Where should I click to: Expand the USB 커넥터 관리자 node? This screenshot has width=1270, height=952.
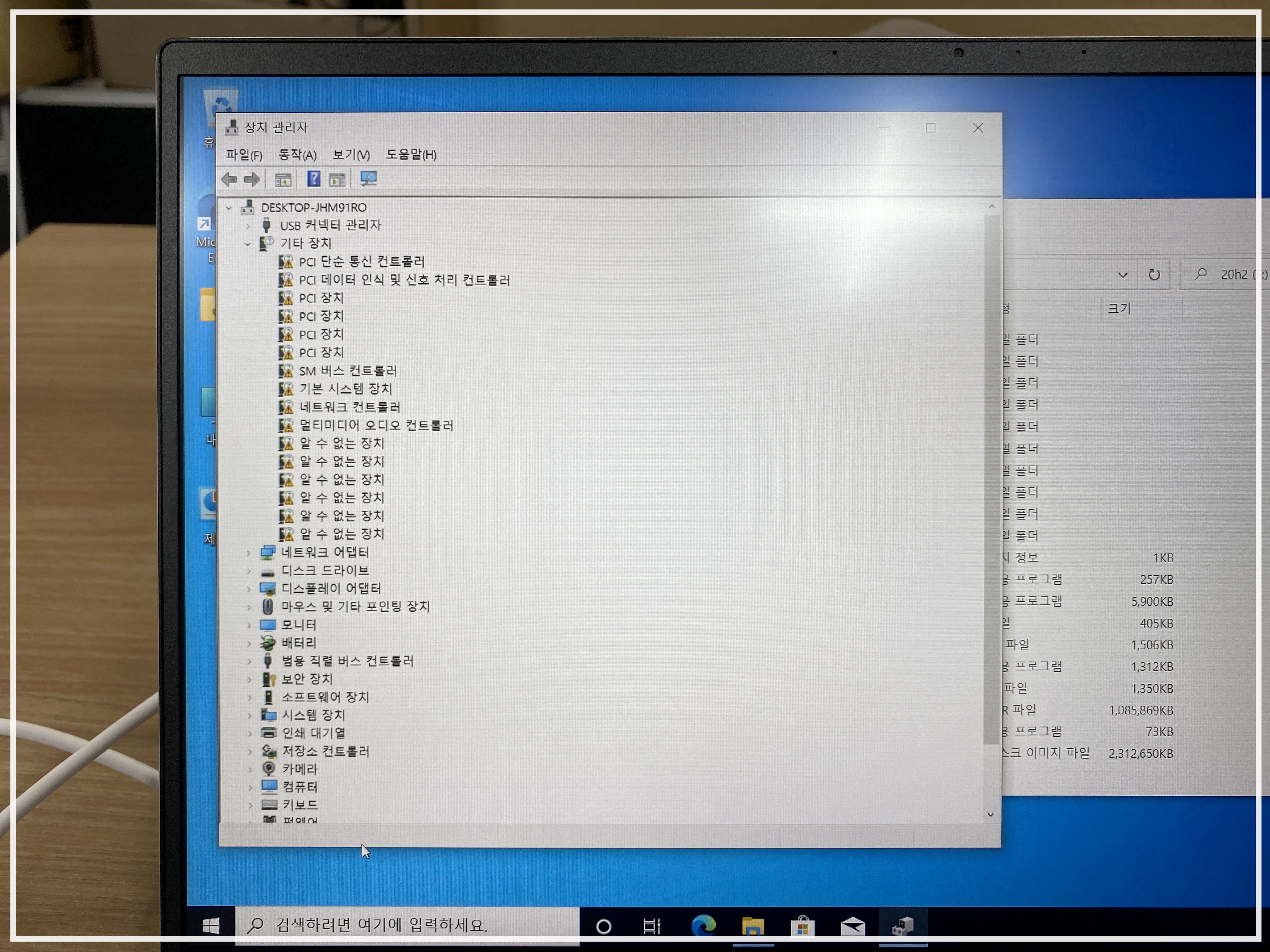tap(248, 226)
